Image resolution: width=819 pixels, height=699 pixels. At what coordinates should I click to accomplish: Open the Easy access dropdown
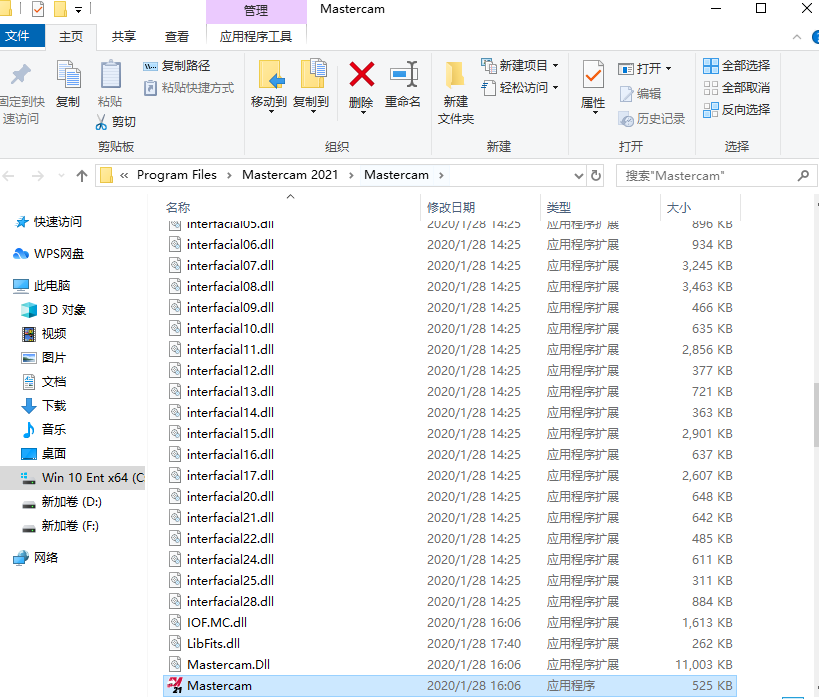tap(520, 88)
